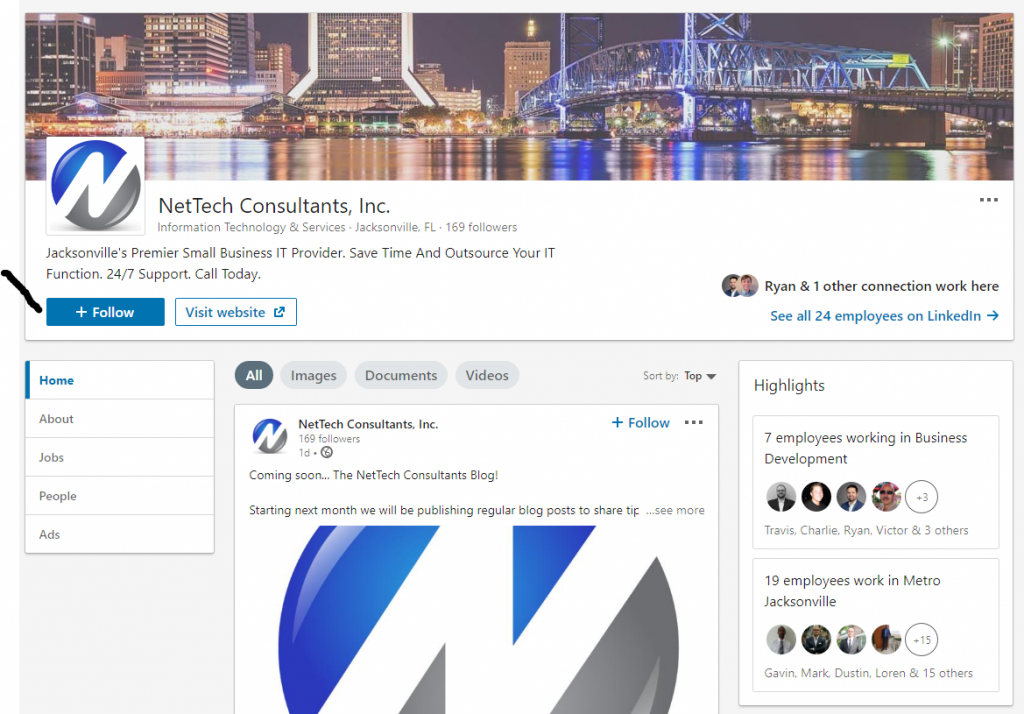Click the NetTech logo avatar in post
The image size is (1024, 714).
[269, 435]
